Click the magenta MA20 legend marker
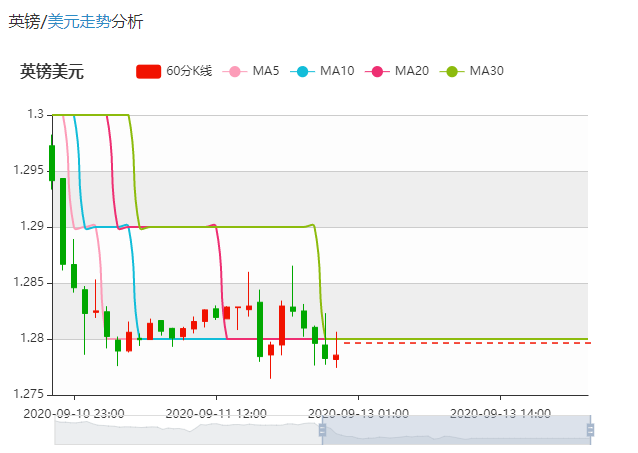Image resolution: width=638 pixels, height=453 pixels. 379,71
